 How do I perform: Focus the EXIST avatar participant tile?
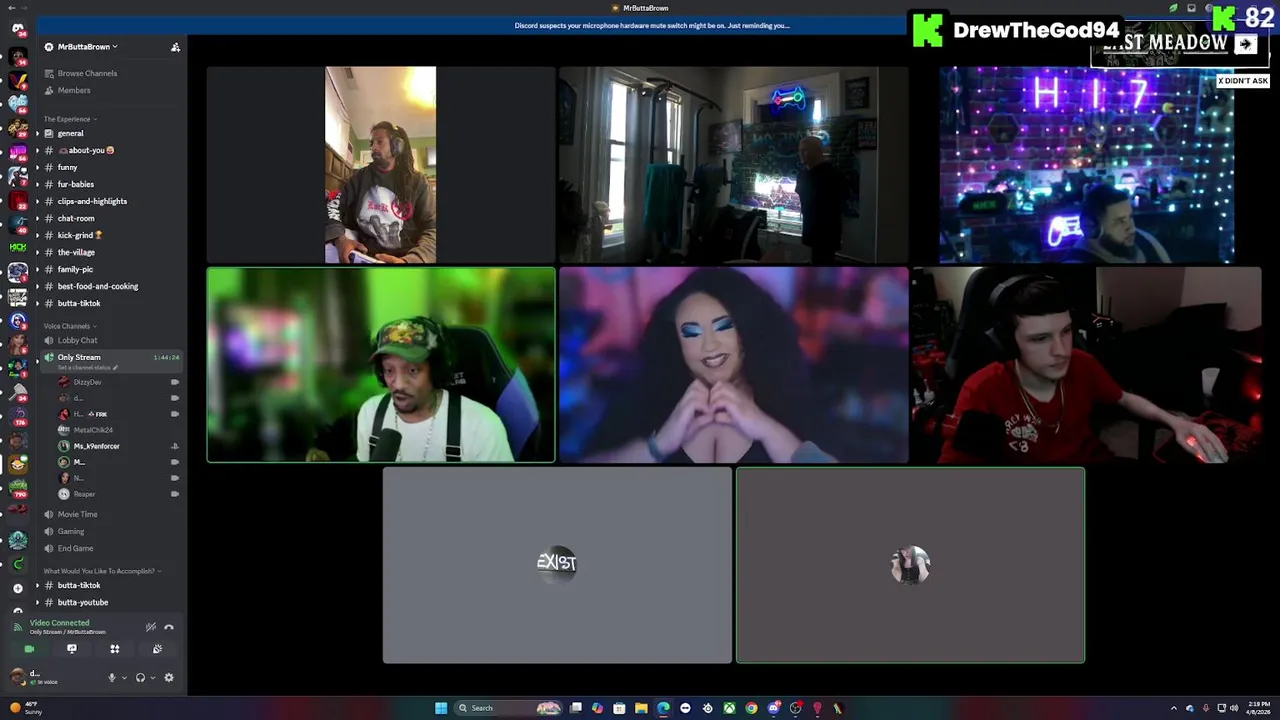(557, 565)
